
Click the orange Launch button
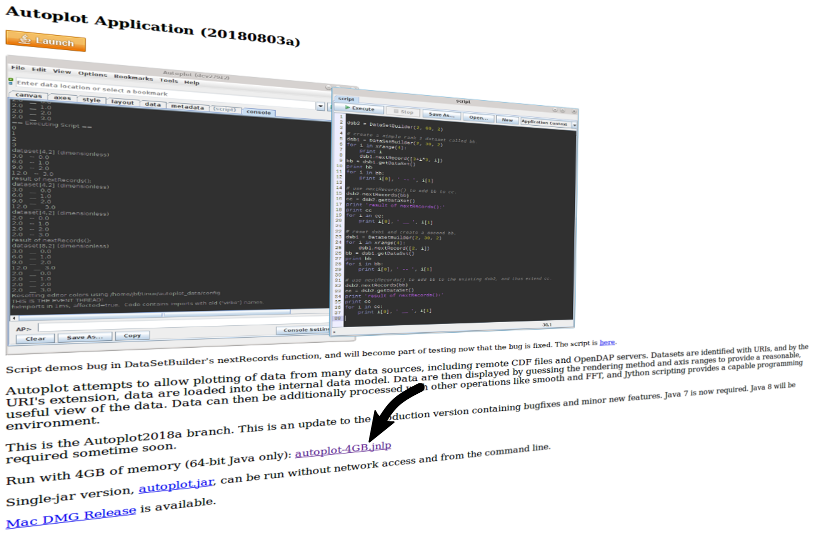(45, 41)
